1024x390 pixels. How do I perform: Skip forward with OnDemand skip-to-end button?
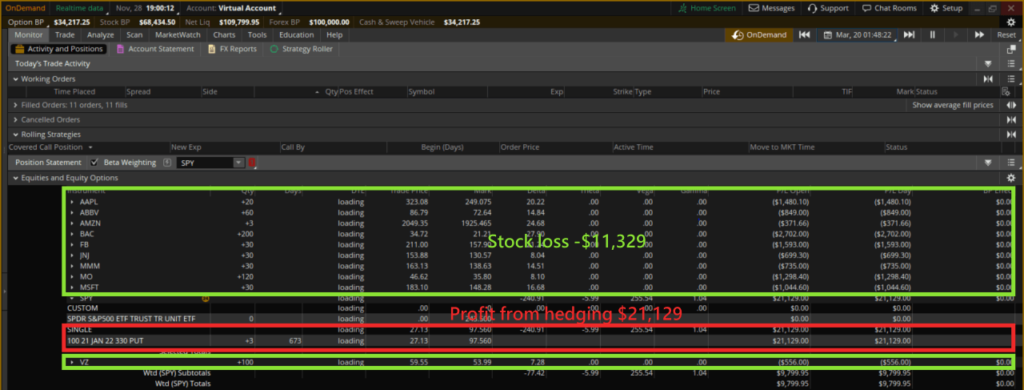click(909, 35)
